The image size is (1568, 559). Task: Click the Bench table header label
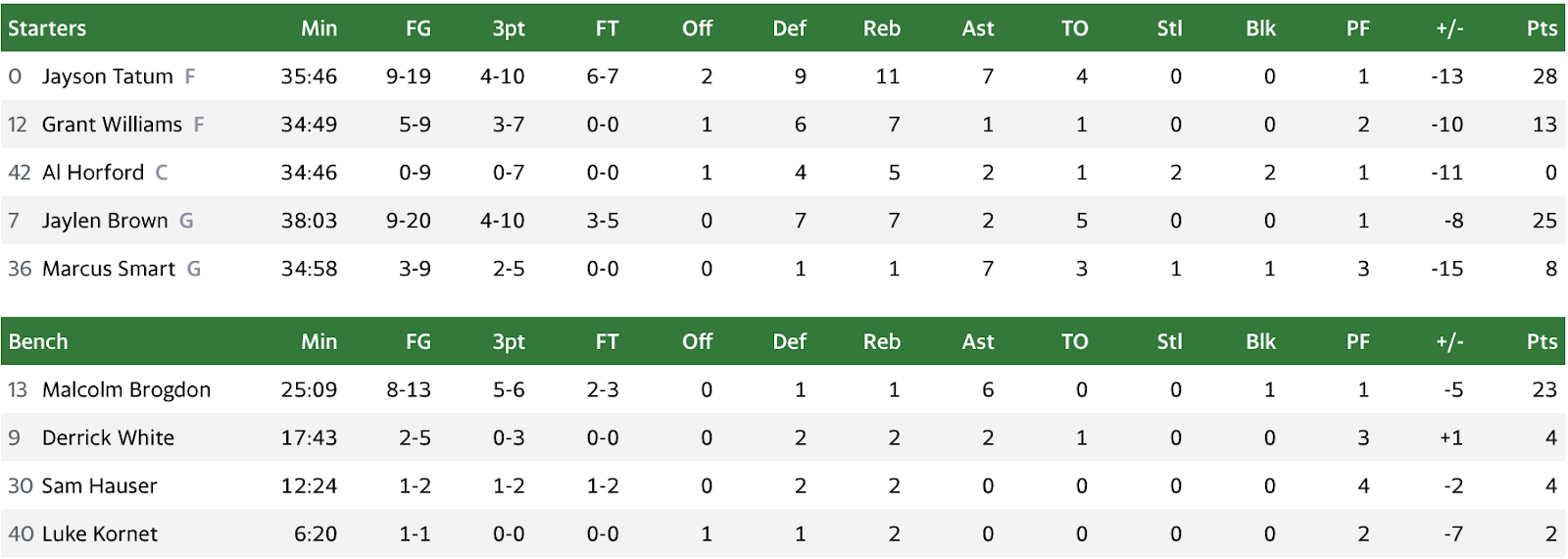(x=38, y=341)
